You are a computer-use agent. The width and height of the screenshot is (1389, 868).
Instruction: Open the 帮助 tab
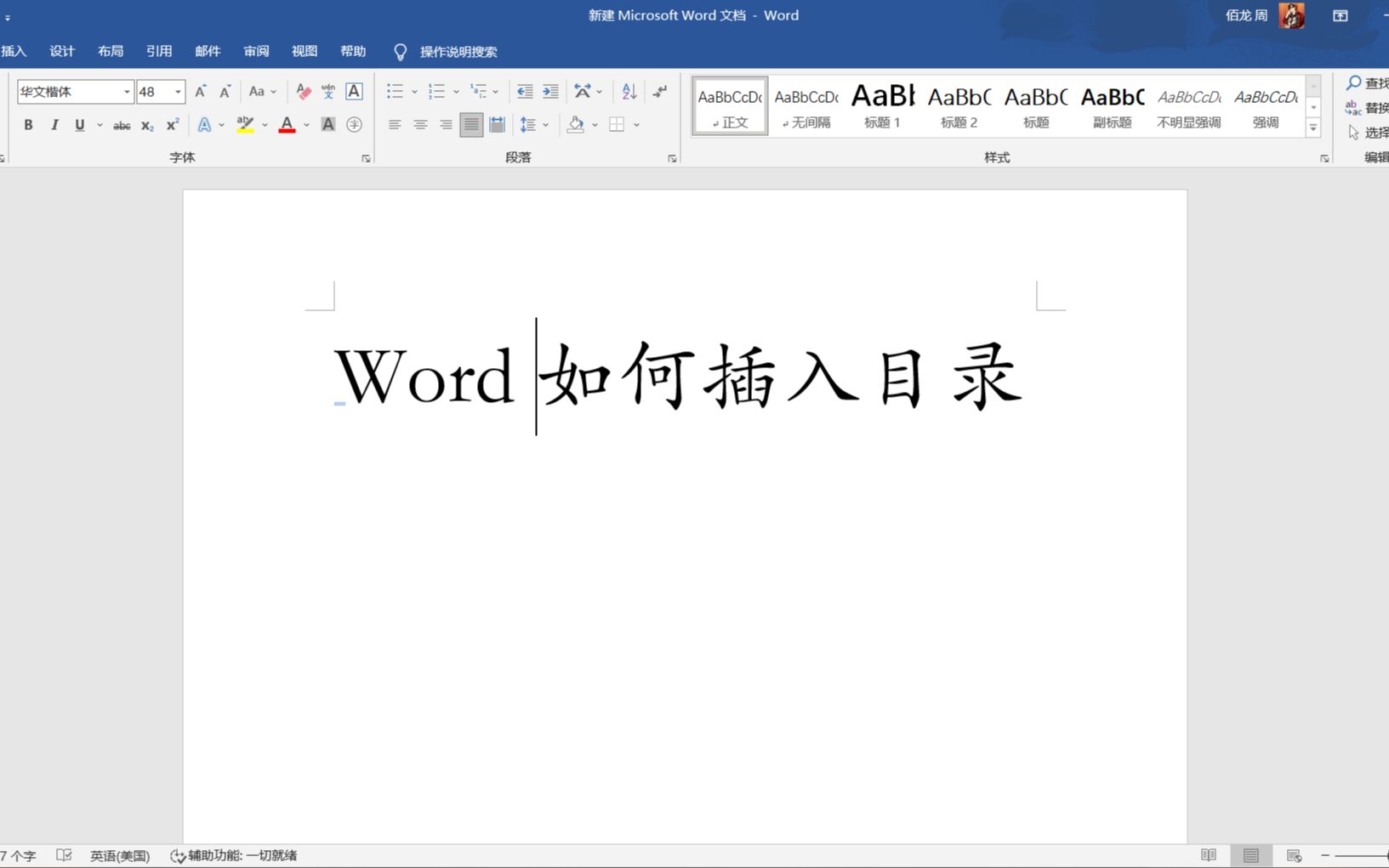[x=353, y=51]
